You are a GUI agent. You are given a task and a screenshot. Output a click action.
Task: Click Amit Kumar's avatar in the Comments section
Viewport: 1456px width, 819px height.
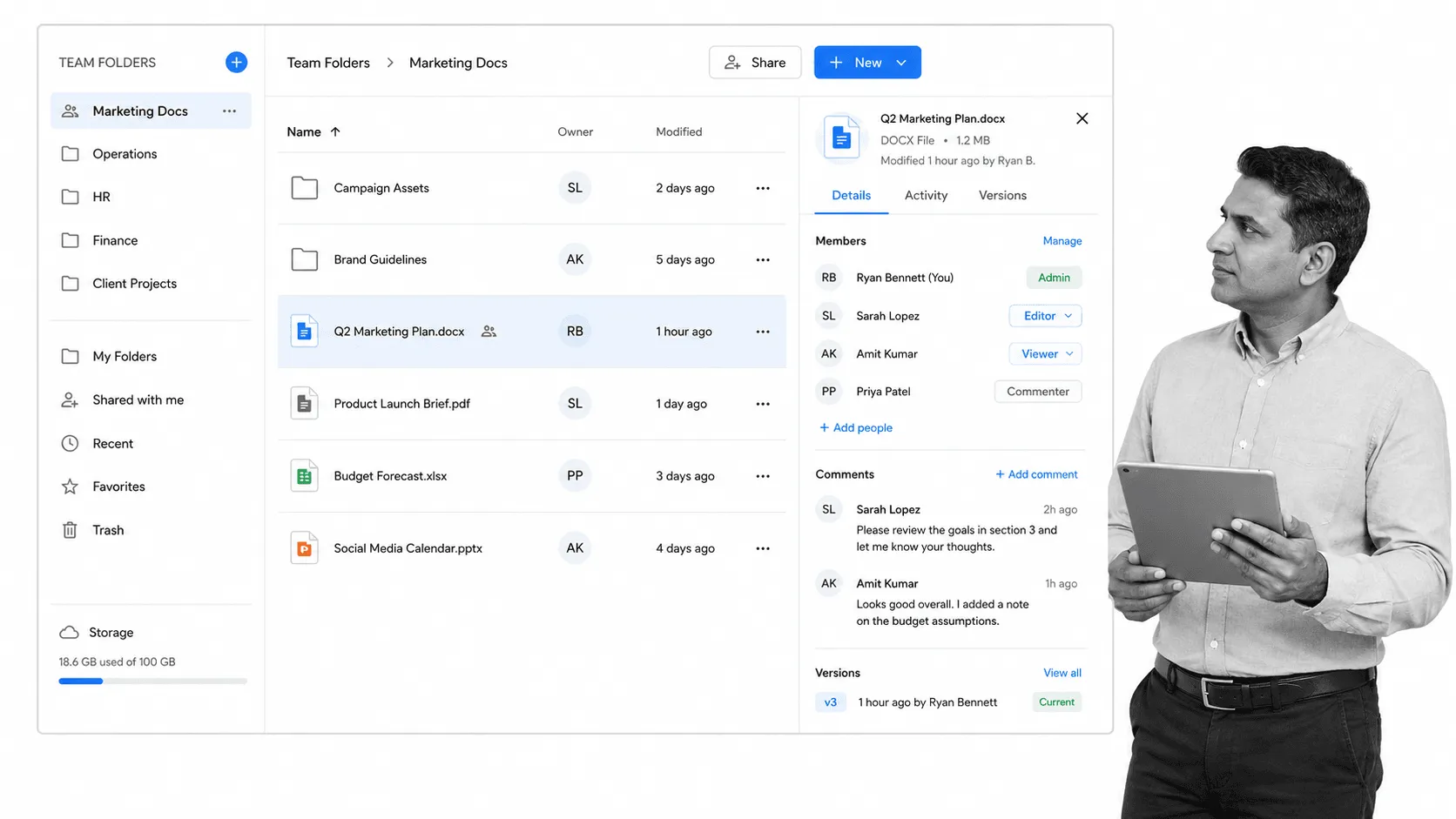click(x=829, y=583)
